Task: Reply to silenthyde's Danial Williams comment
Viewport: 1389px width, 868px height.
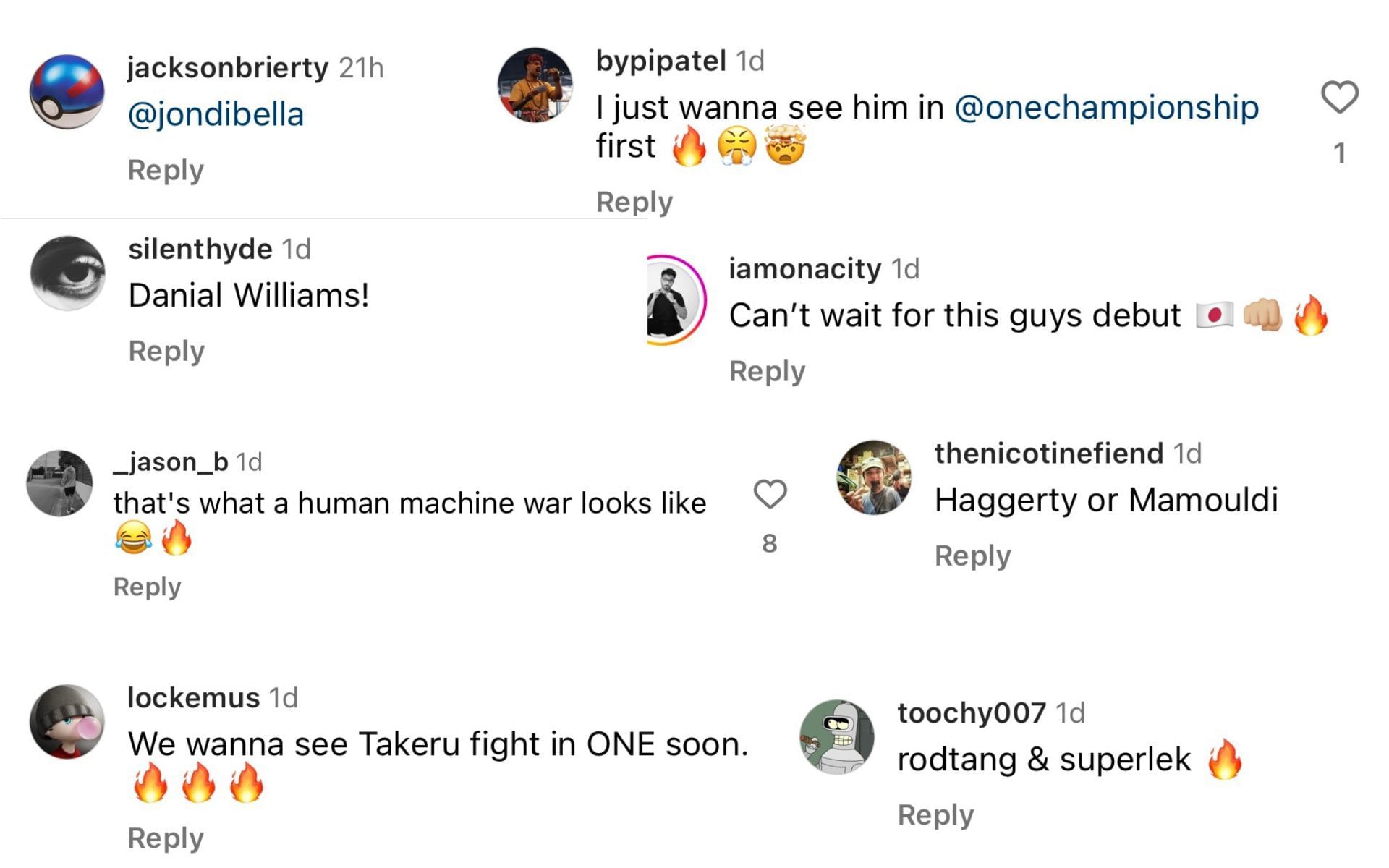Action: pyautogui.click(x=166, y=350)
